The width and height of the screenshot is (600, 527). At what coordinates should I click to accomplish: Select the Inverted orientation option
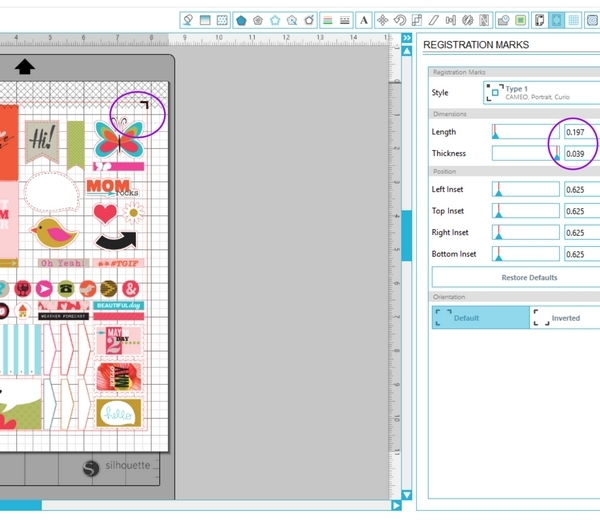tap(565, 318)
